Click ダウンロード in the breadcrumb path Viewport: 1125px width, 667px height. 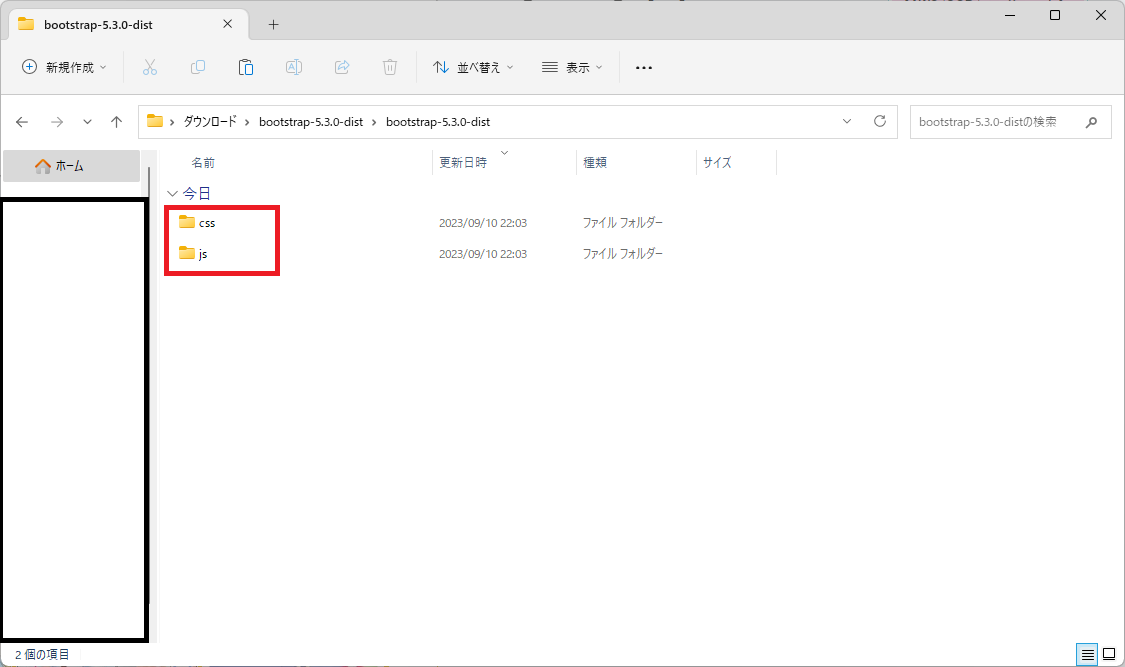pyautogui.click(x=210, y=122)
